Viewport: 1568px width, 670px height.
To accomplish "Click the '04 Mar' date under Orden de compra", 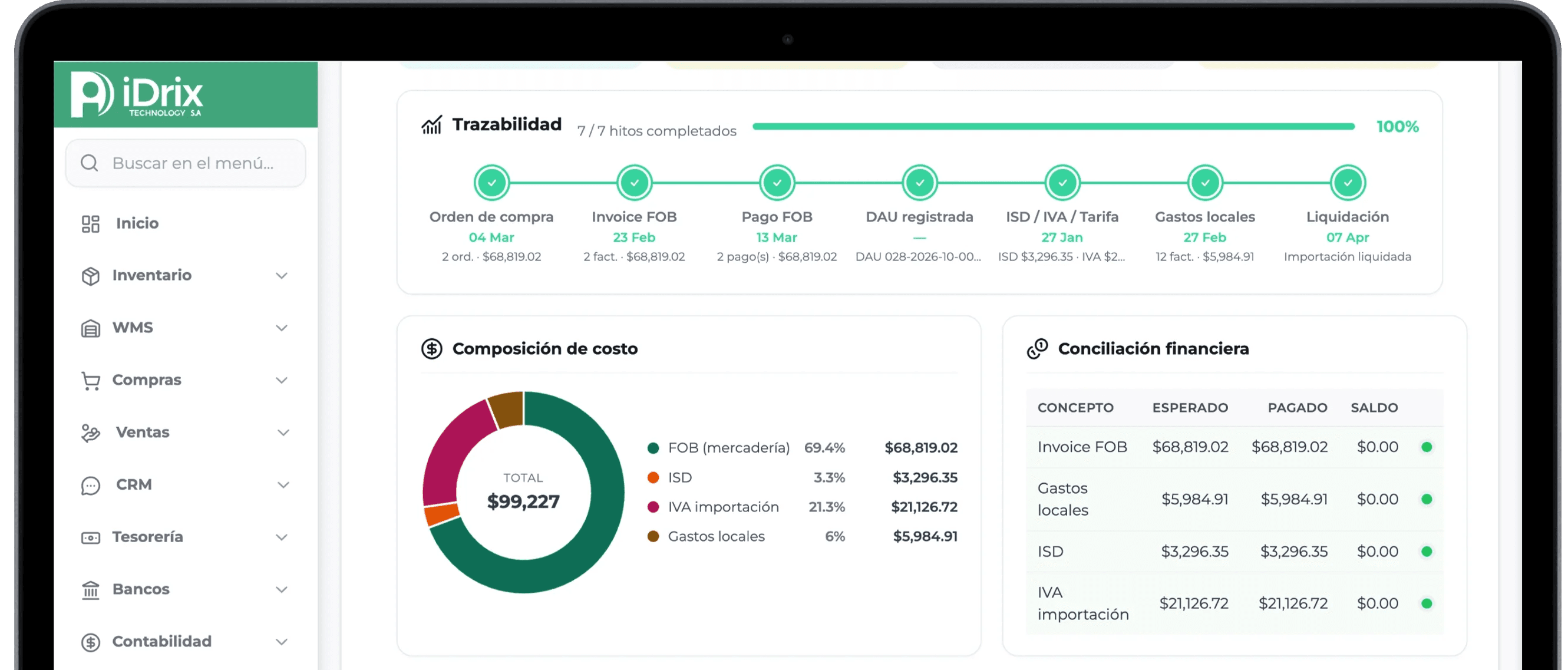I will click(x=491, y=237).
